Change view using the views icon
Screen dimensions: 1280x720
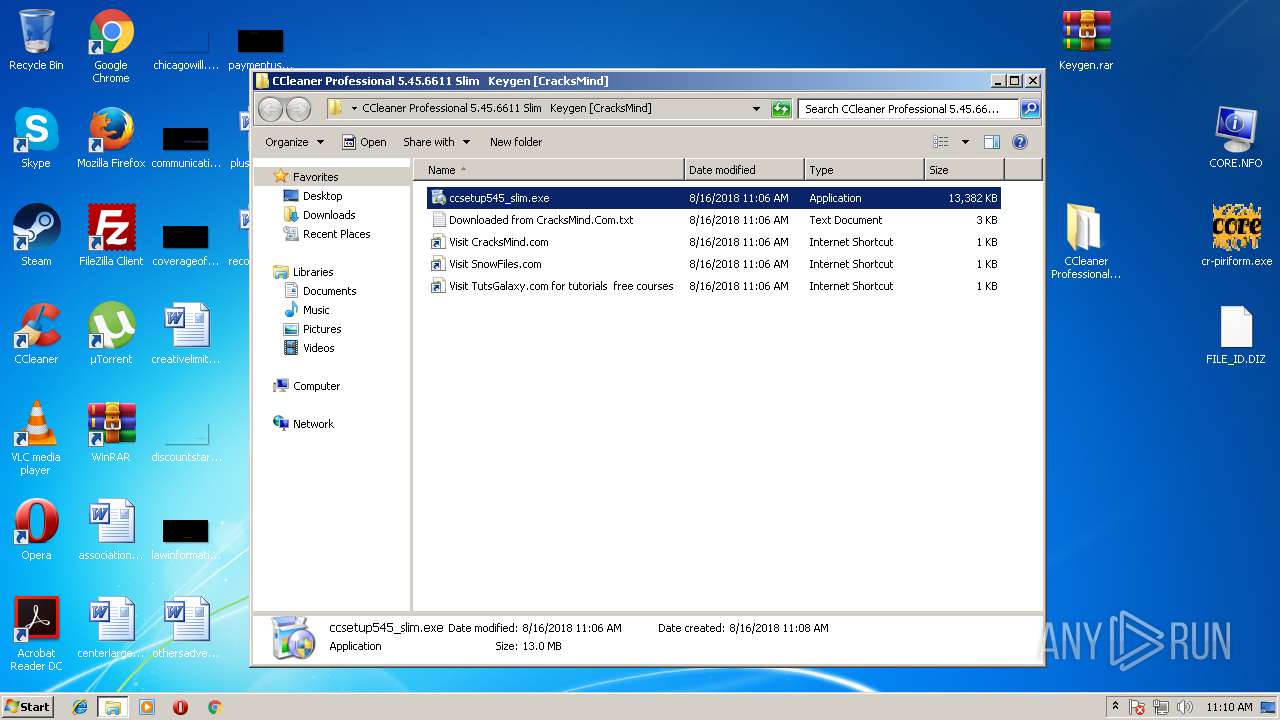[x=940, y=142]
